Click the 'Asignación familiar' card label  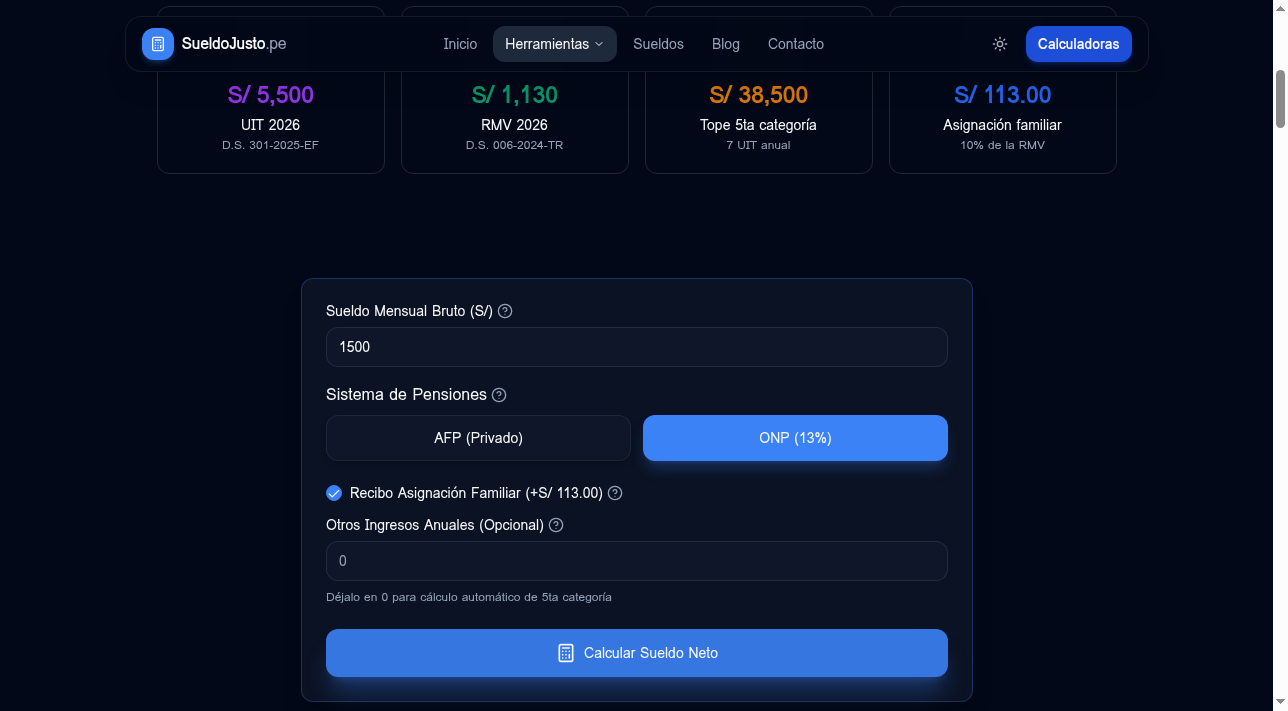1003,125
